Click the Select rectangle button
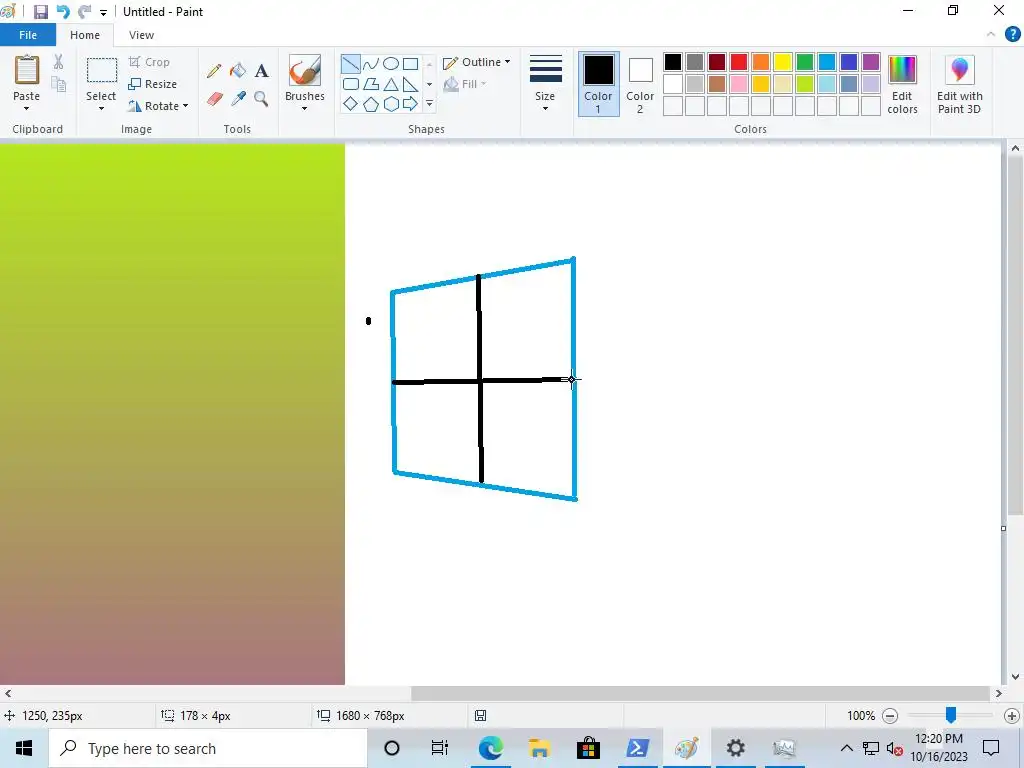 pyautogui.click(x=101, y=71)
